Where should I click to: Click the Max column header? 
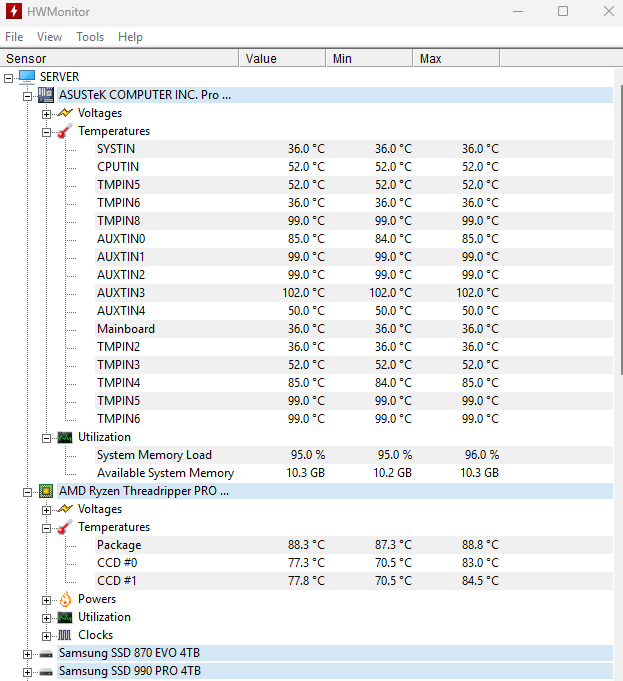456,59
